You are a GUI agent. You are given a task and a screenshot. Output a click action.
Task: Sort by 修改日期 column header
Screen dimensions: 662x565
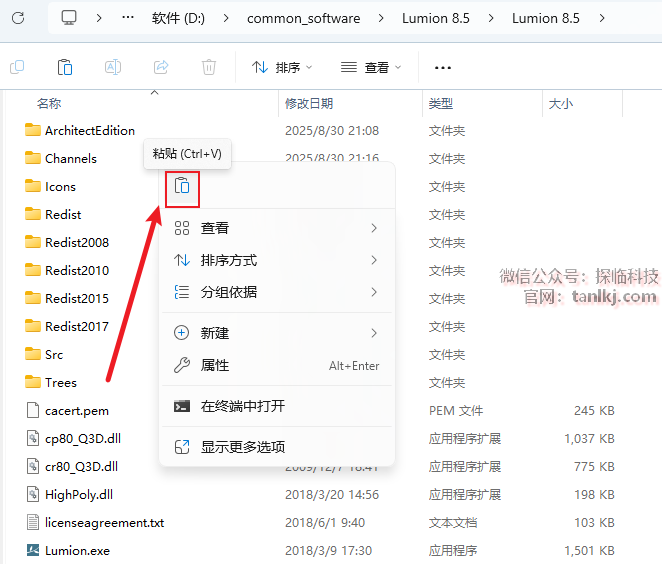[x=309, y=103]
